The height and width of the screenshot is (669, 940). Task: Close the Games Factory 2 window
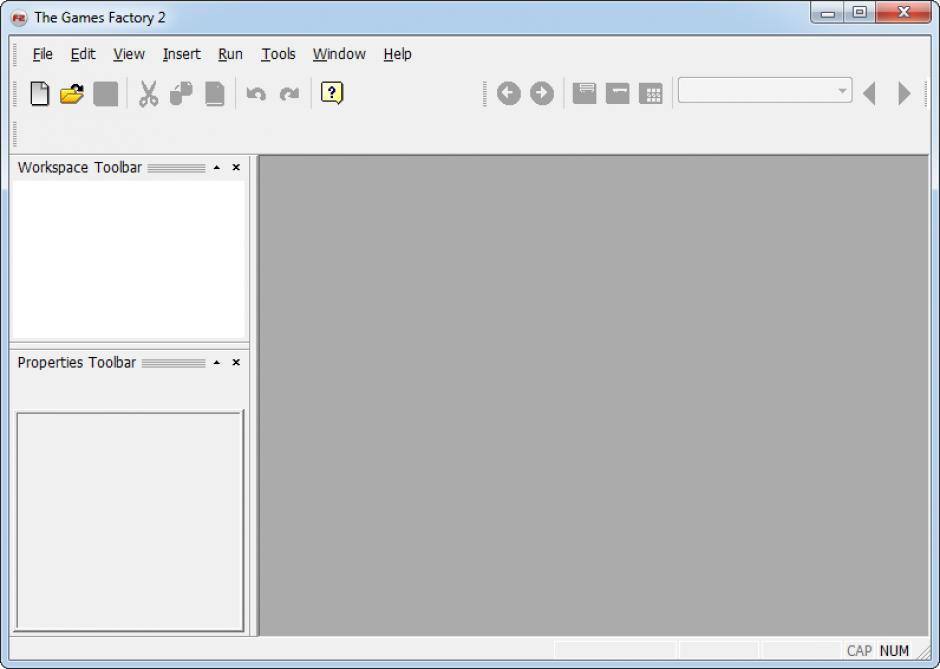[x=904, y=13]
